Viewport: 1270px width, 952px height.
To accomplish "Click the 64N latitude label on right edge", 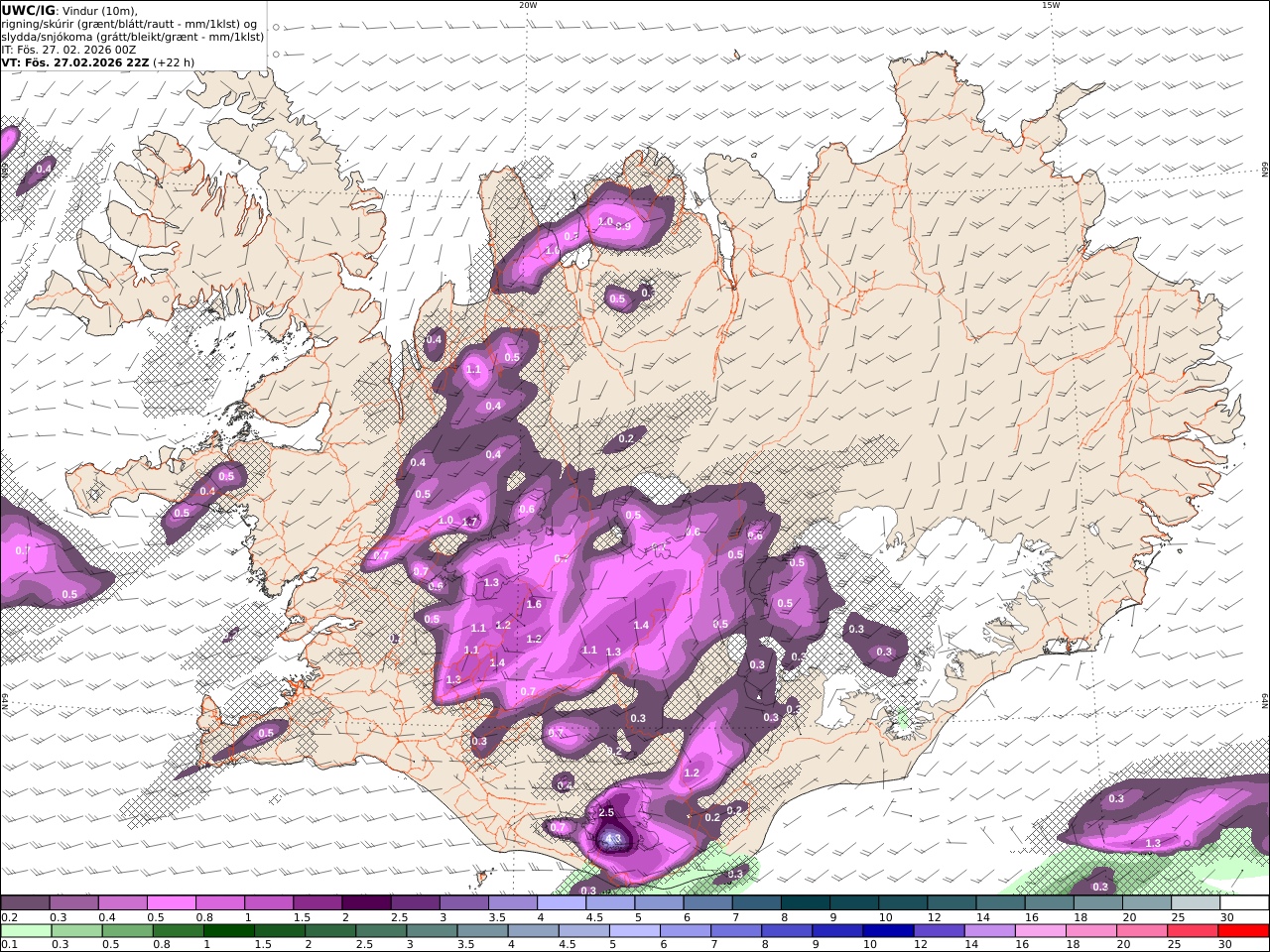I will pos(1264,701).
